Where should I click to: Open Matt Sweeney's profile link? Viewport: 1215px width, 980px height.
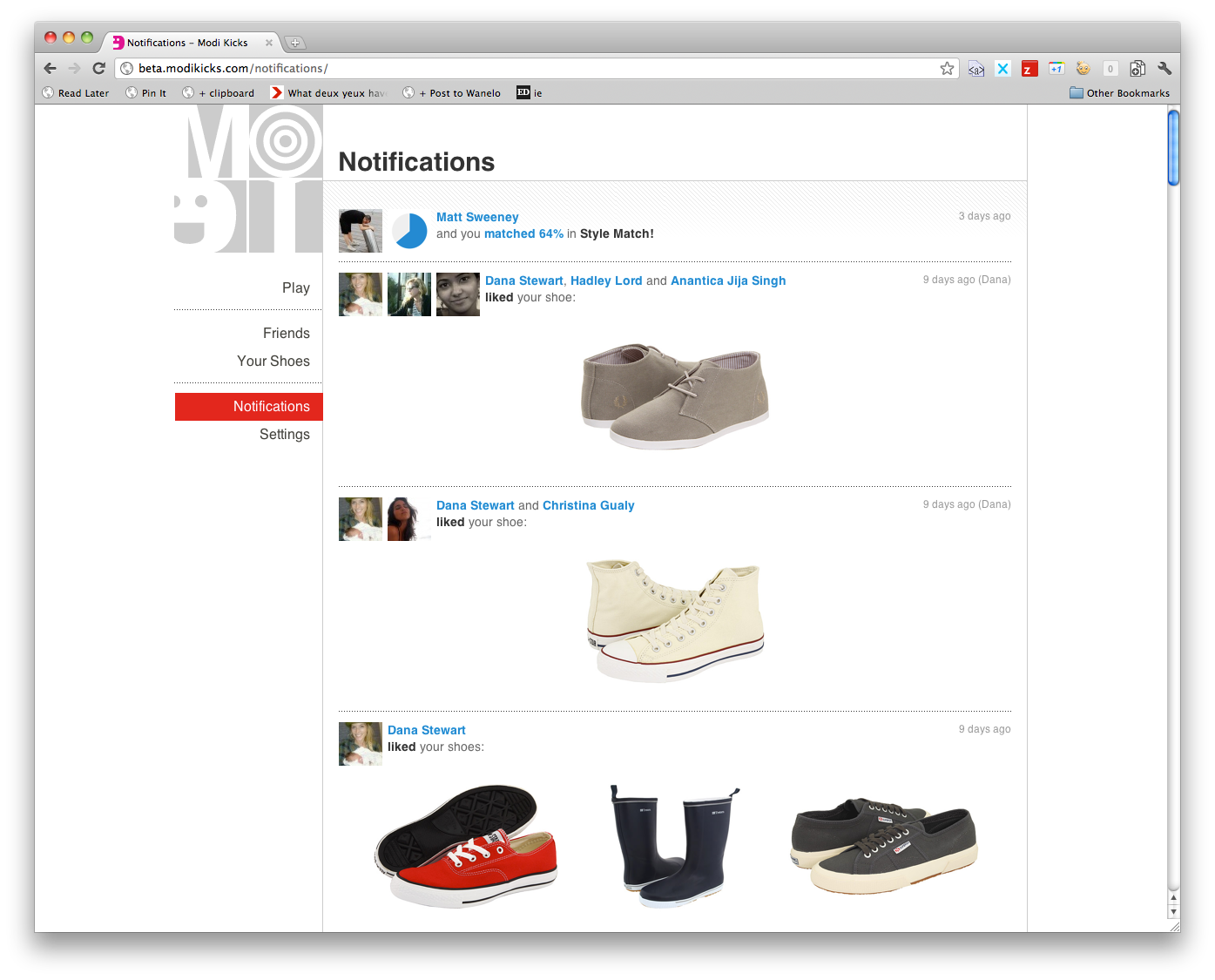tap(477, 217)
